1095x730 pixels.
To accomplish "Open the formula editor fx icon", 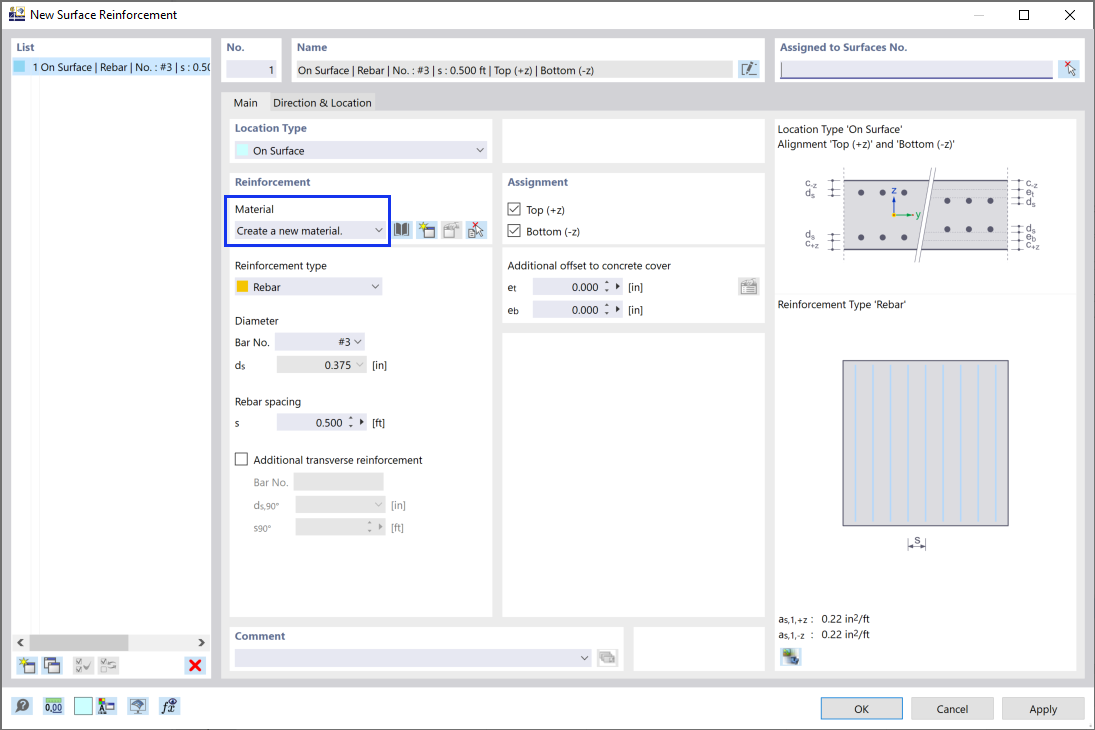I will click(169, 706).
